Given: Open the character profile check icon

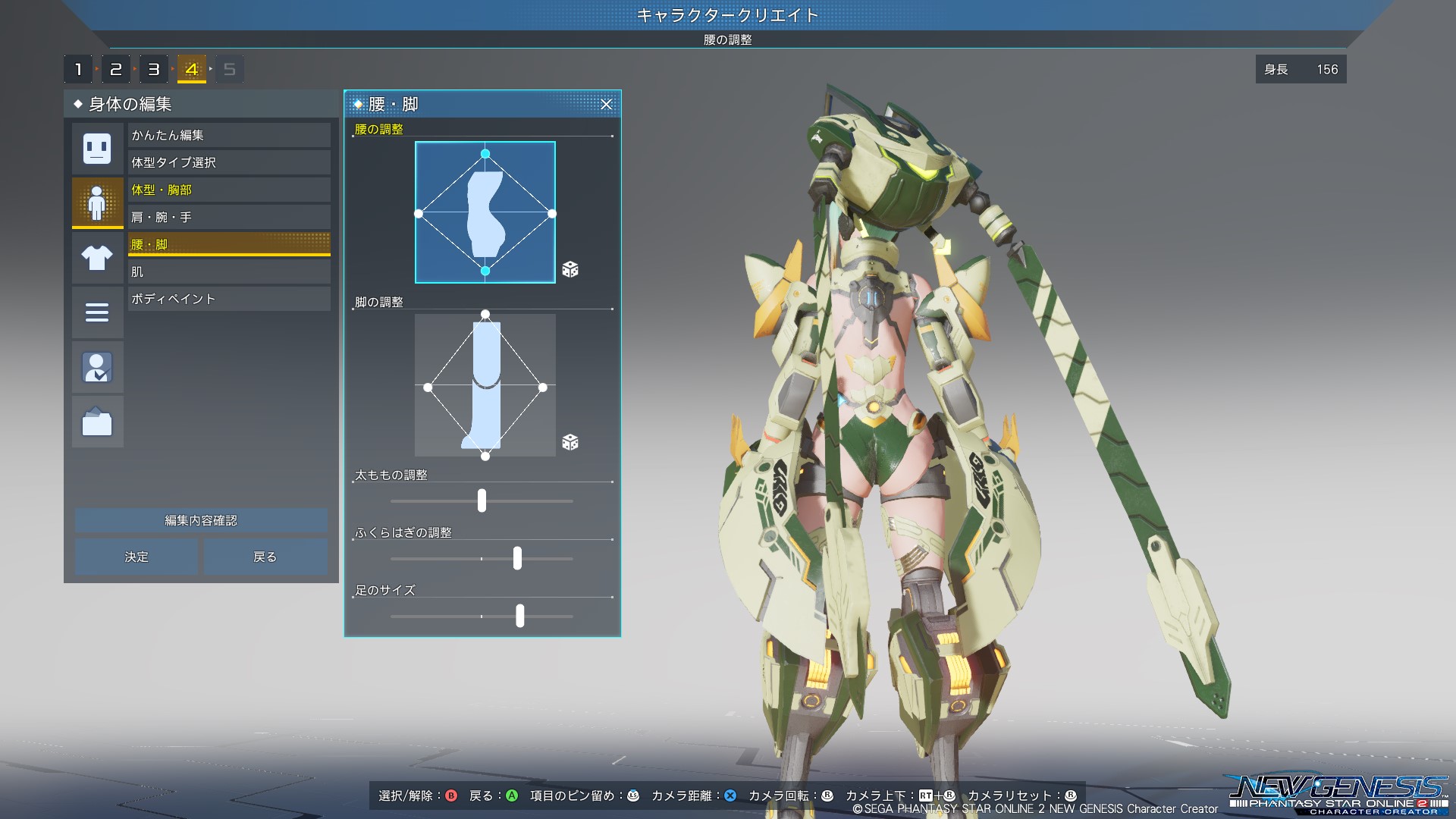Looking at the screenshot, I should click(97, 368).
